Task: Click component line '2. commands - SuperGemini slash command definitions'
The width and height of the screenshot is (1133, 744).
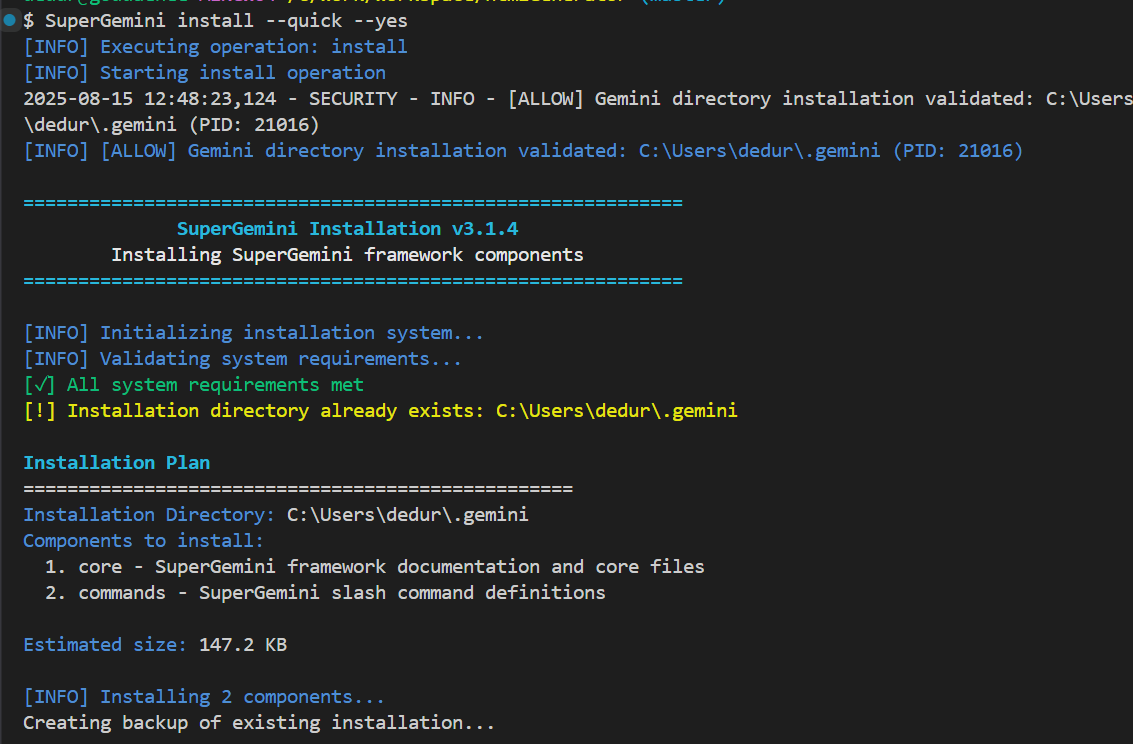Action: coord(325,593)
